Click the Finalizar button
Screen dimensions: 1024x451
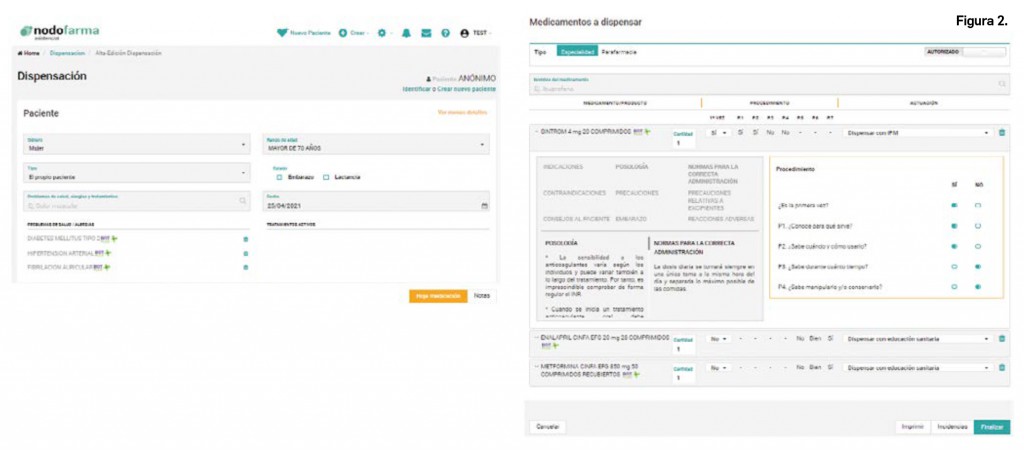click(991, 426)
